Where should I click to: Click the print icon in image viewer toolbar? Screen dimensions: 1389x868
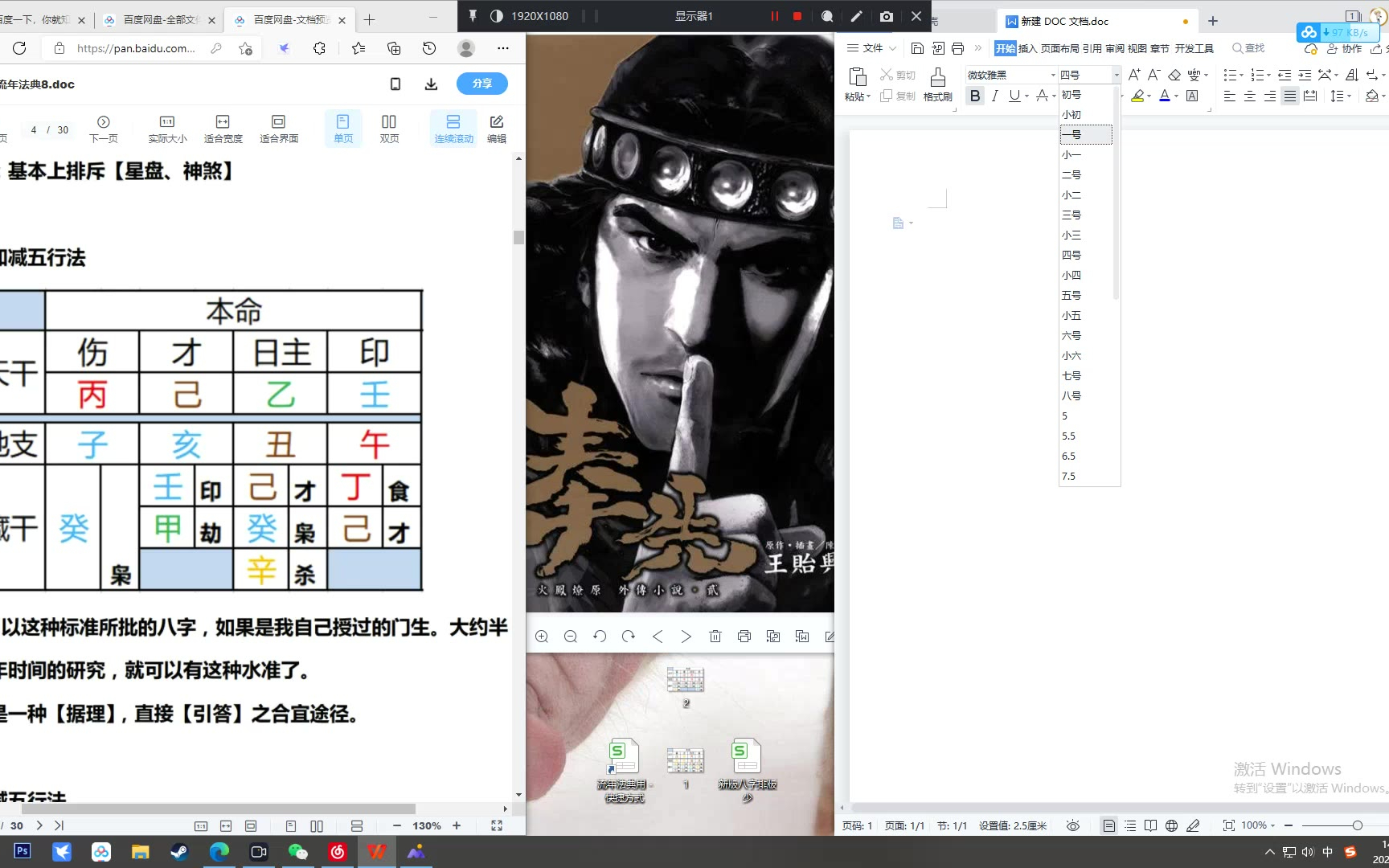coord(744,637)
